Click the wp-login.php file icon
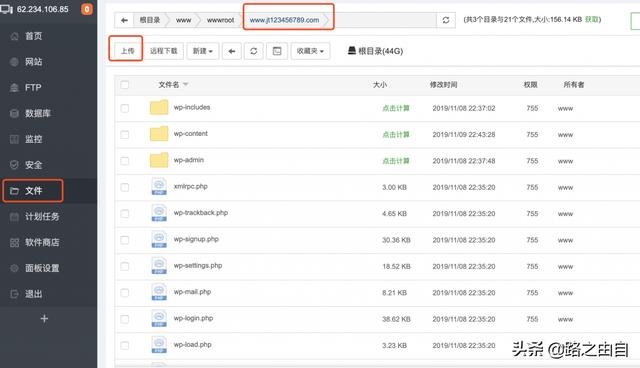The width and height of the screenshot is (640, 368). (x=159, y=318)
